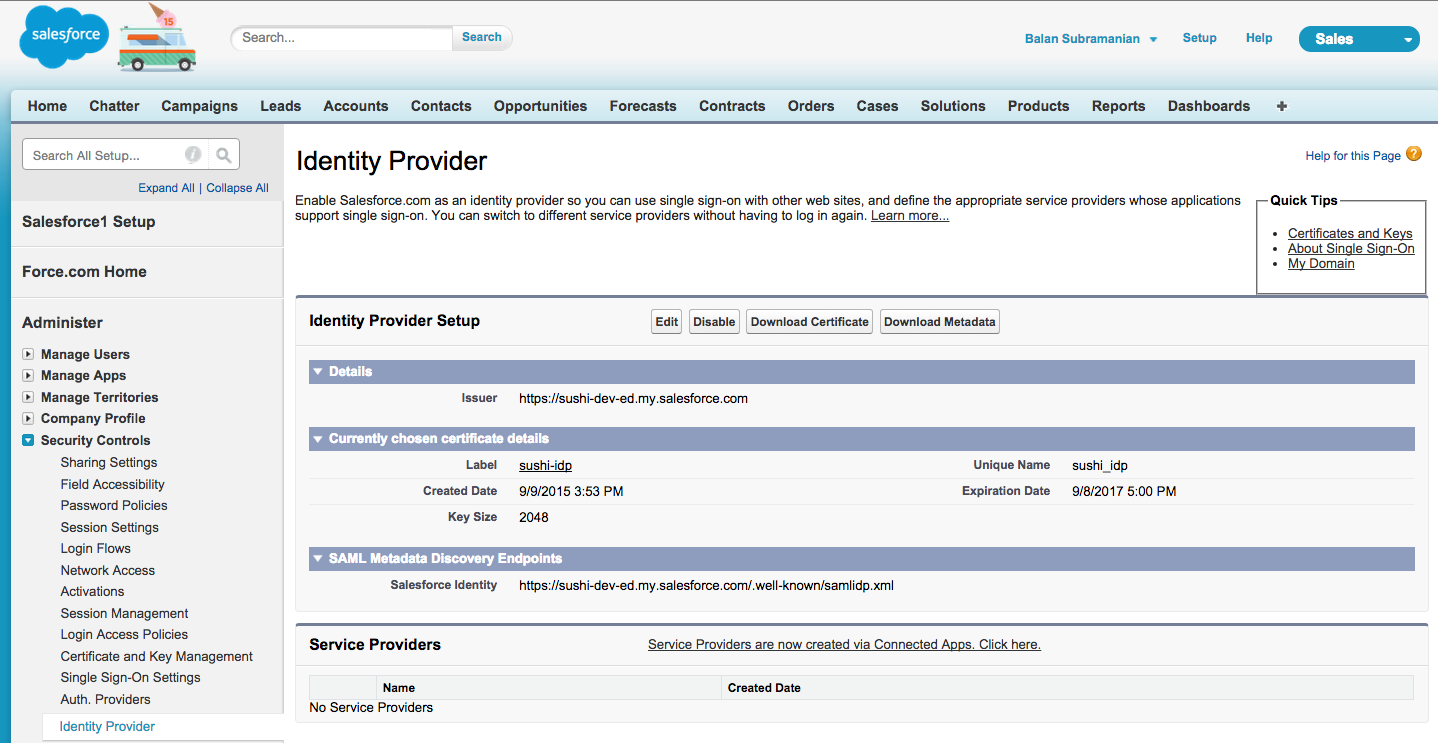Open Auth. Providers in sidebar
The width and height of the screenshot is (1438, 743).
(x=105, y=700)
